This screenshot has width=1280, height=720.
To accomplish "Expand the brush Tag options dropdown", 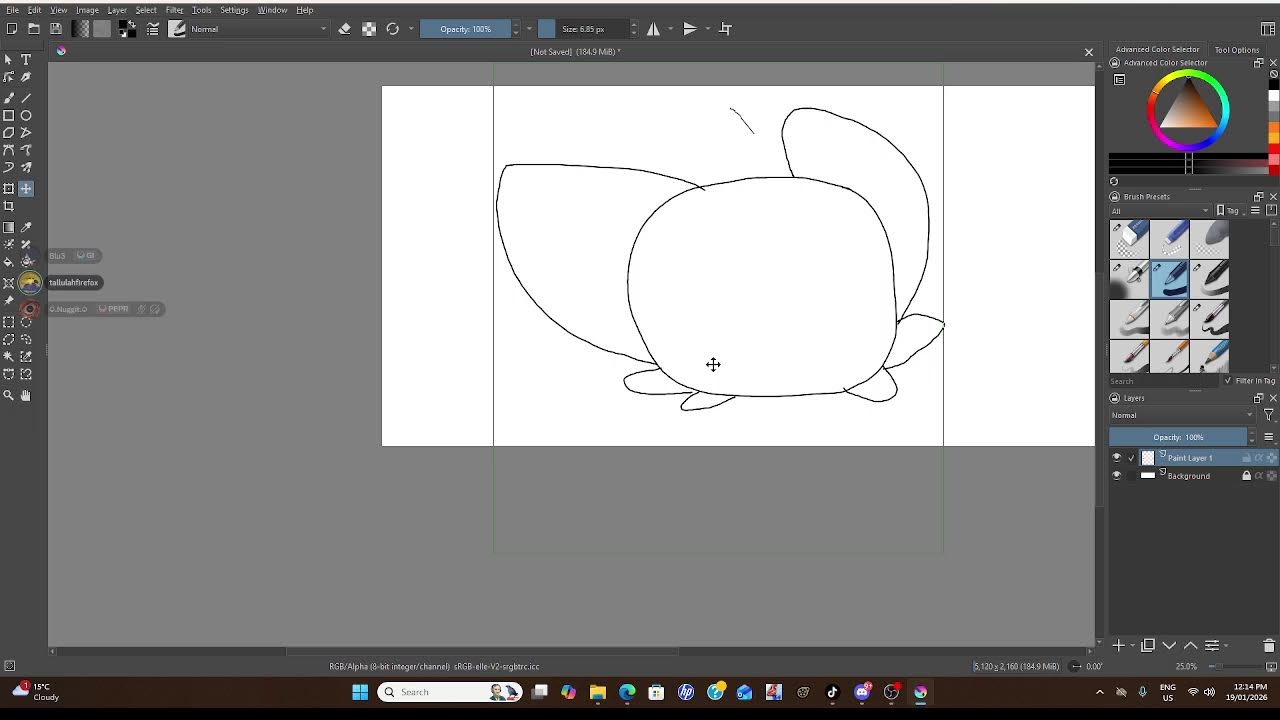I will pyautogui.click(x=1230, y=211).
